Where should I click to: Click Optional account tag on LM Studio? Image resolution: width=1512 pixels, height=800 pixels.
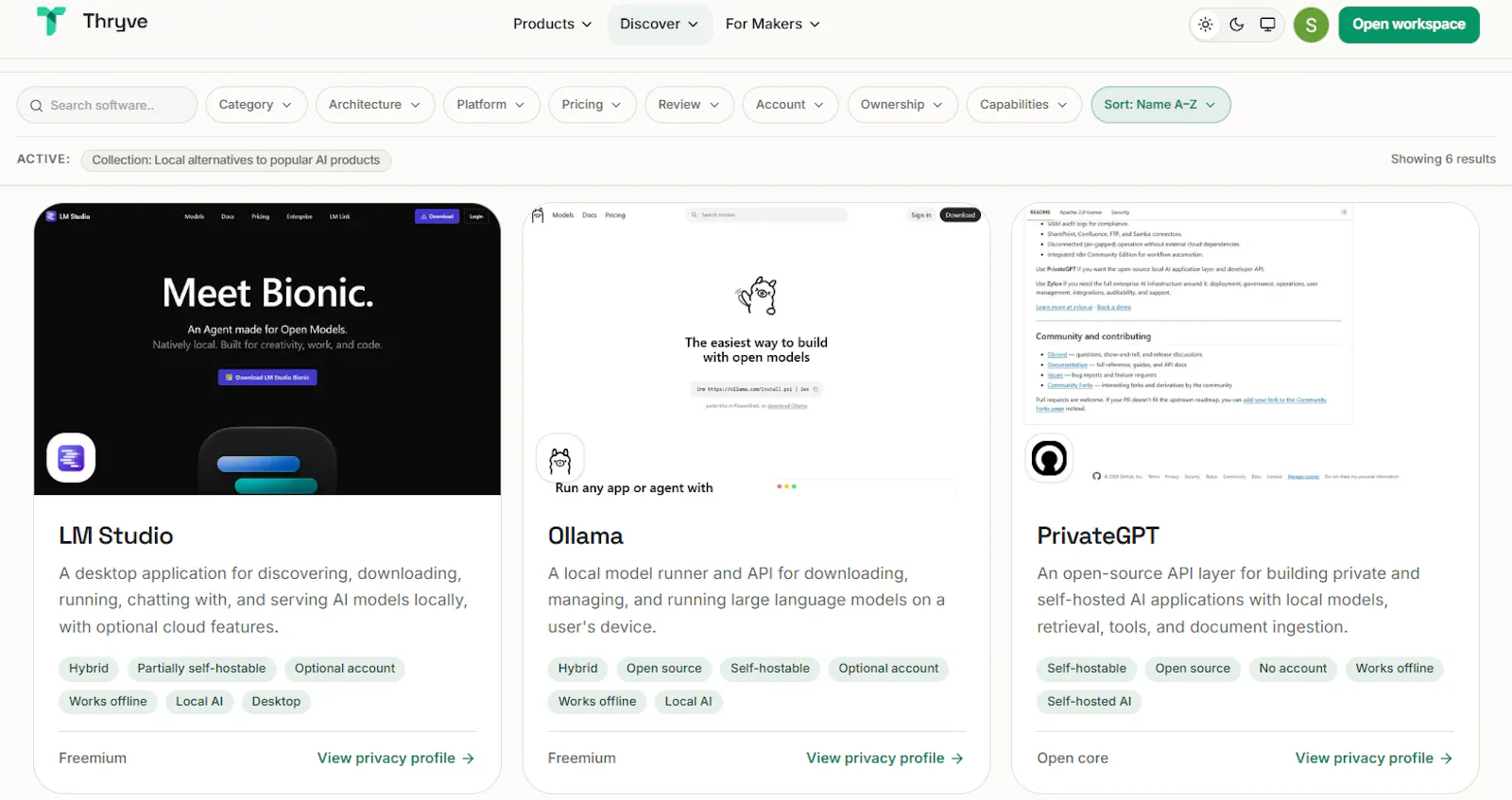pos(345,669)
